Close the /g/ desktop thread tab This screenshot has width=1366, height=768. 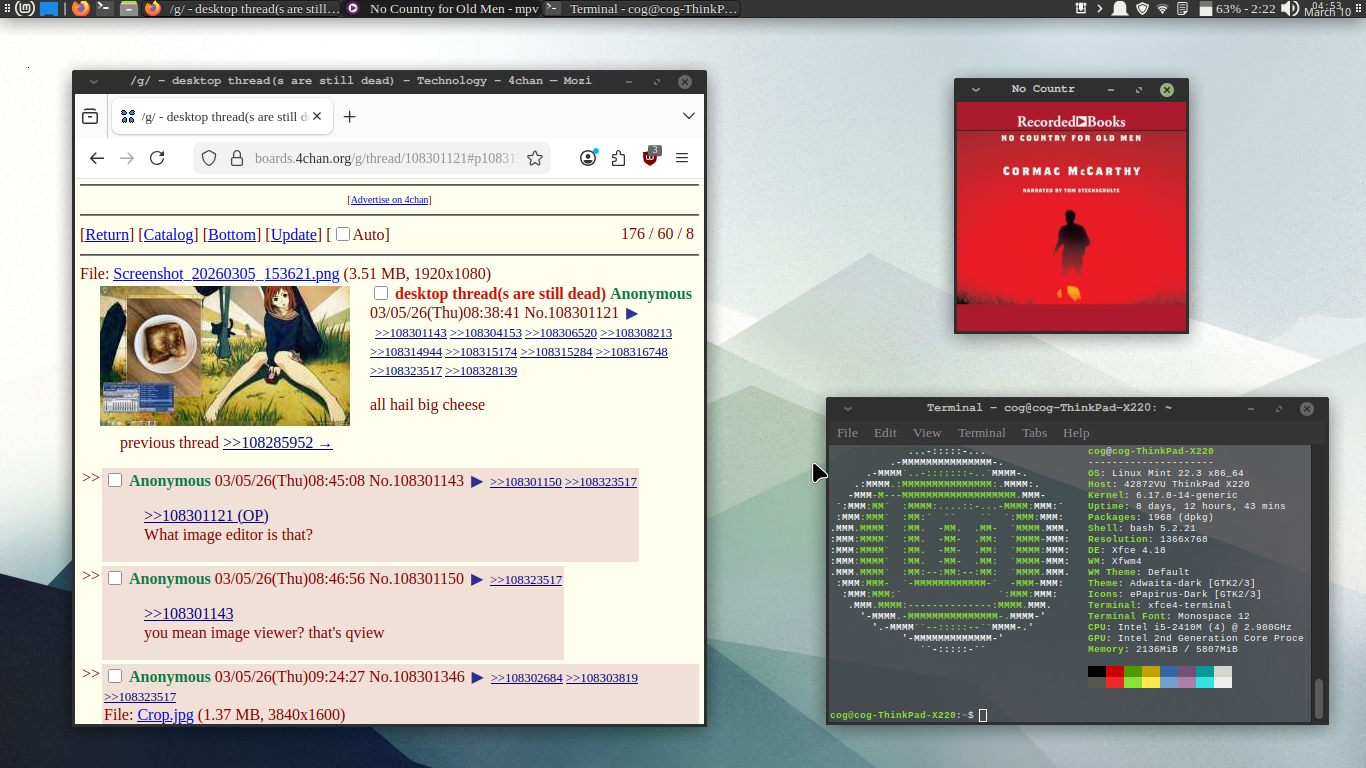click(x=318, y=116)
